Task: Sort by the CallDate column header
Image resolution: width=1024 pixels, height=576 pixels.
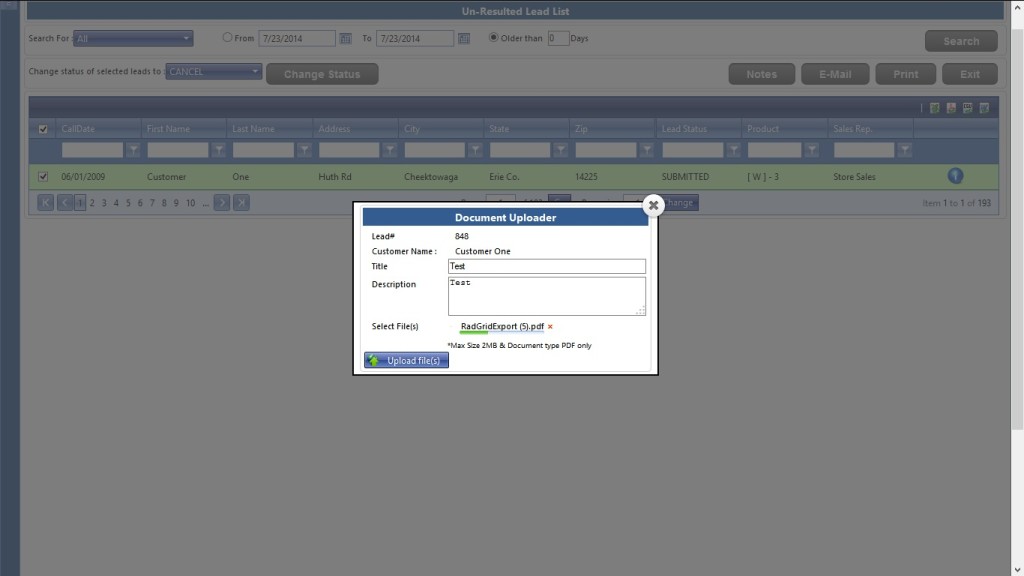Action: click(x=78, y=129)
